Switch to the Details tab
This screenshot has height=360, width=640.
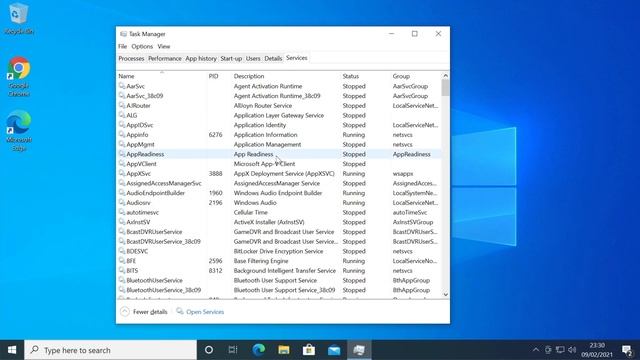[273, 58]
